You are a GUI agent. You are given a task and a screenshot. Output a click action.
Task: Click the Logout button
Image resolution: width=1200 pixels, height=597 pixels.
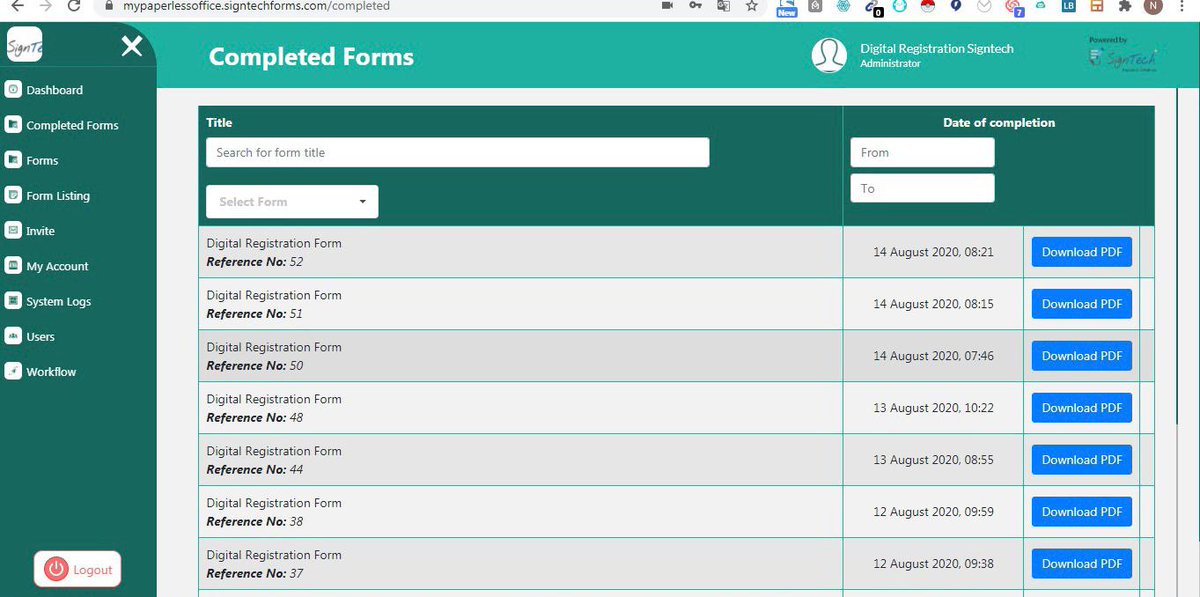coord(77,569)
